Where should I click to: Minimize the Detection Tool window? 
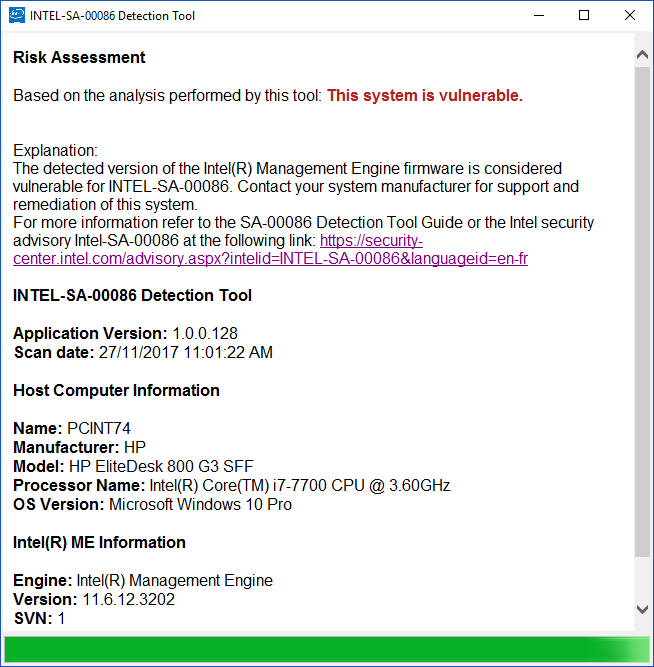[539, 16]
